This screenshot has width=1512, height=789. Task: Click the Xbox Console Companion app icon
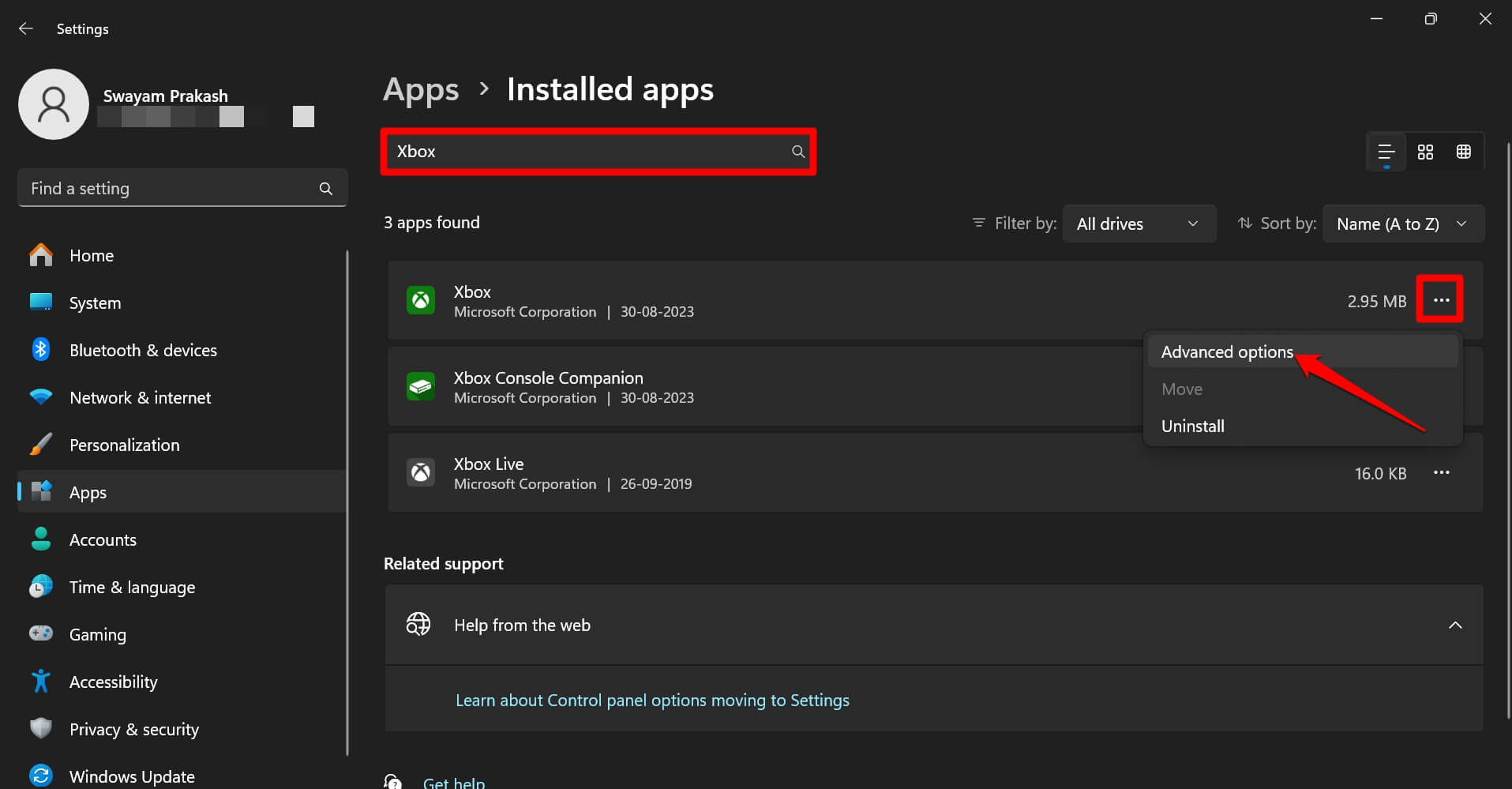pos(420,387)
